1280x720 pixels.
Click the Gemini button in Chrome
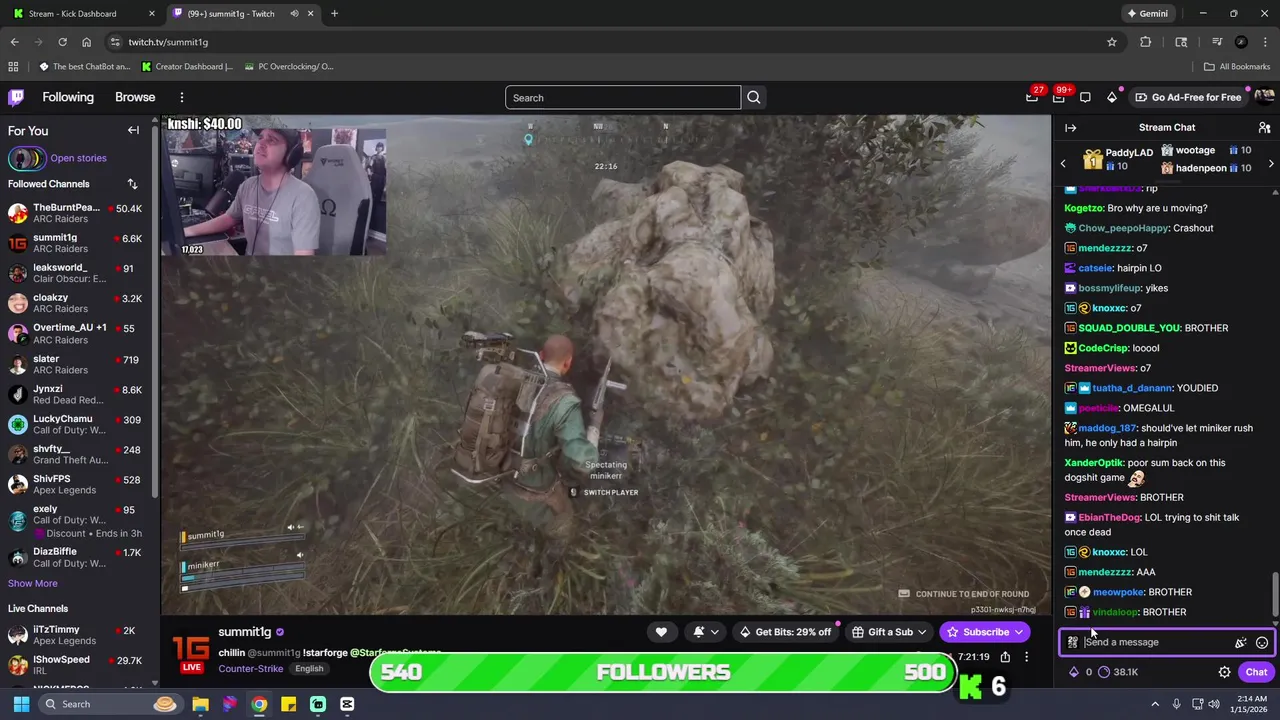tap(1147, 14)
